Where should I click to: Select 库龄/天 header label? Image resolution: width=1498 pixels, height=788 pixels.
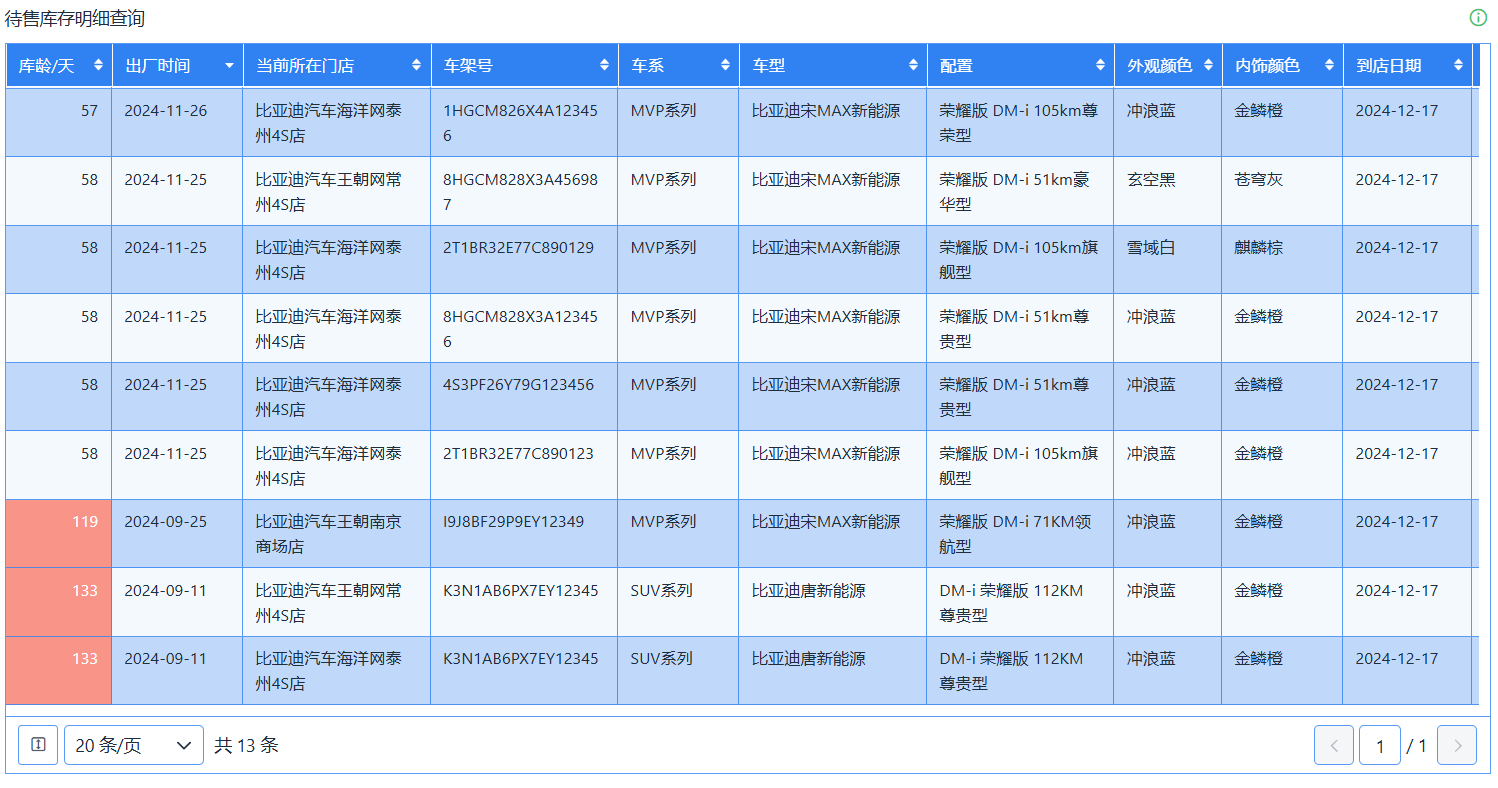click(47, 65)
